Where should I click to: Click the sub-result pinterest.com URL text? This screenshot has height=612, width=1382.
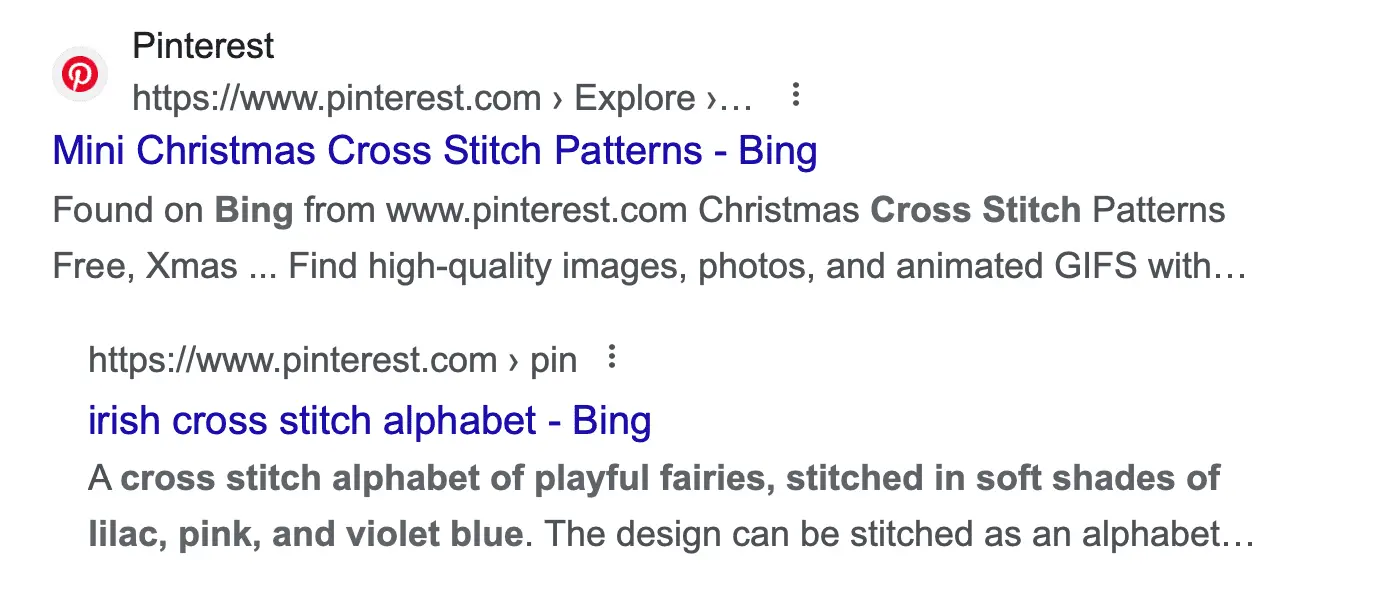[x=292, y=360]
